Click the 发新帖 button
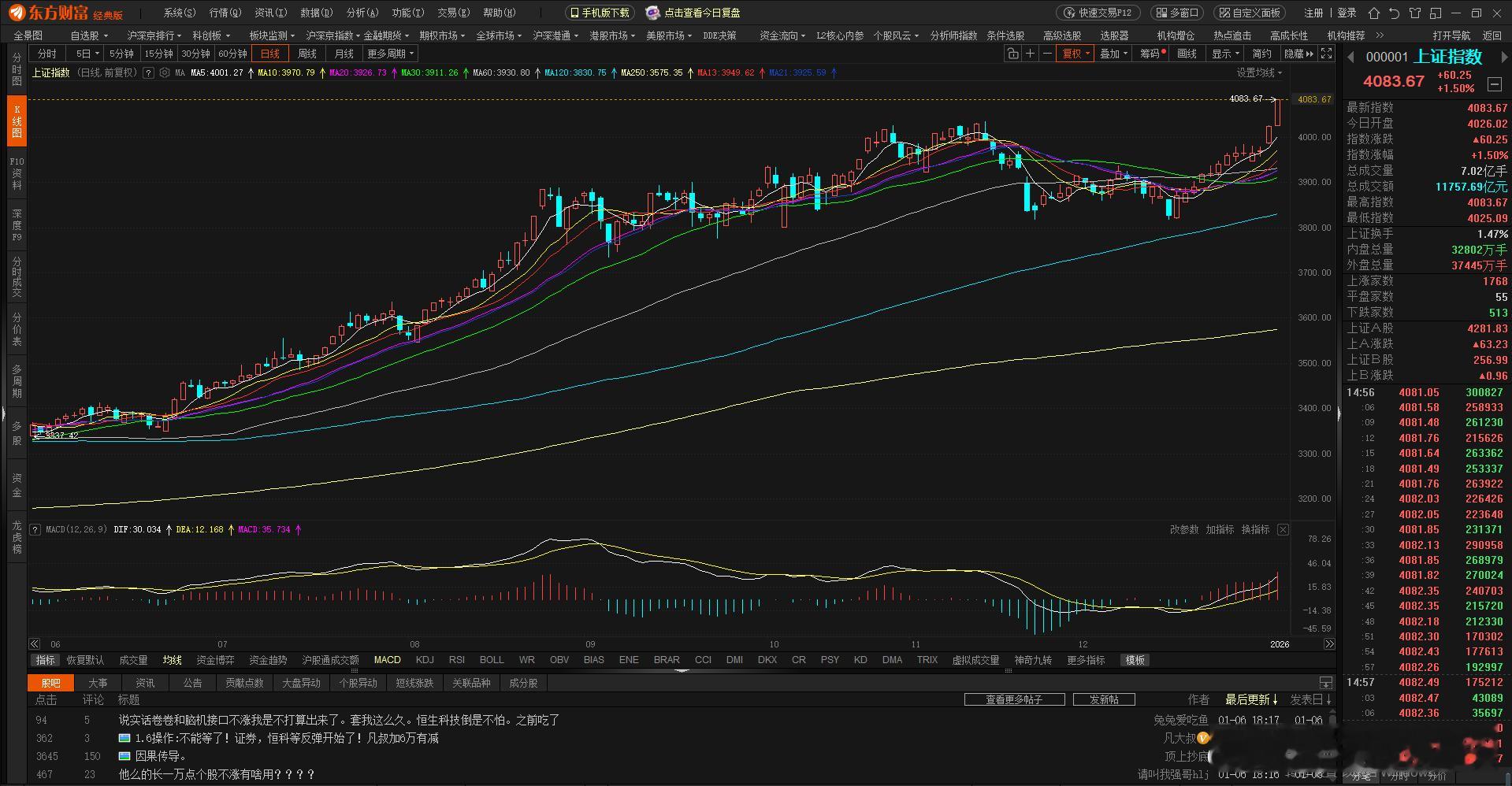 [1104, 699]
